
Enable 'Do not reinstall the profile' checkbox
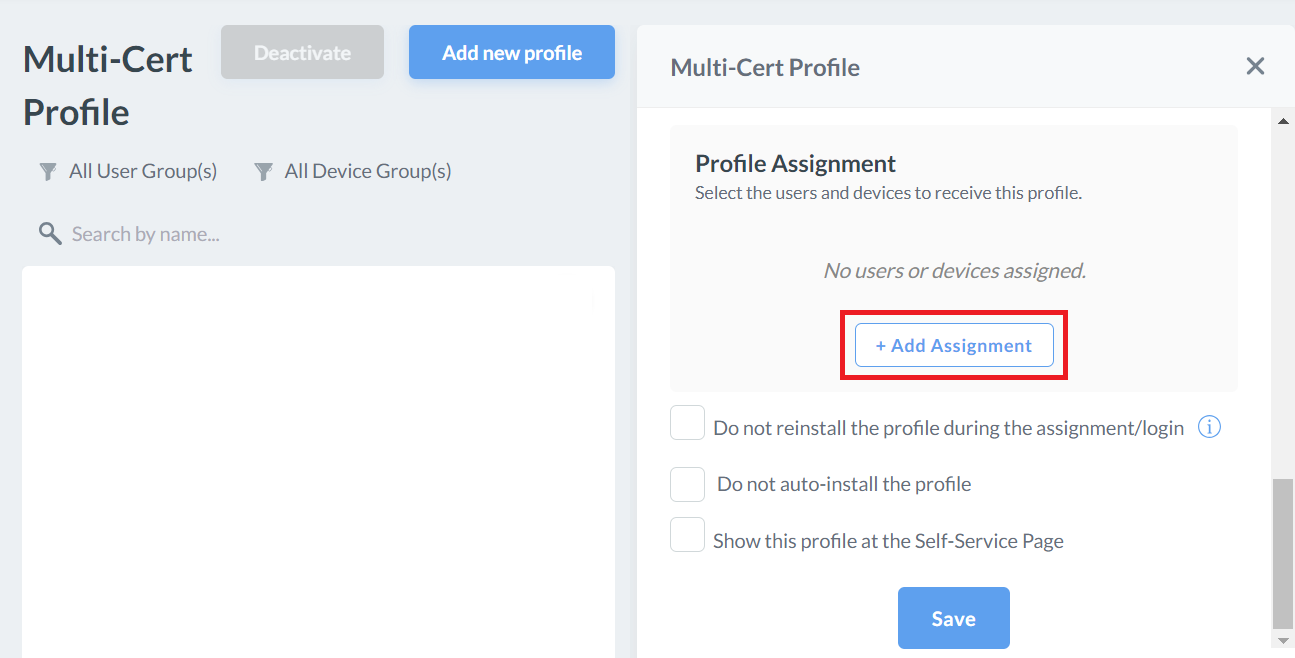[687, 423]
